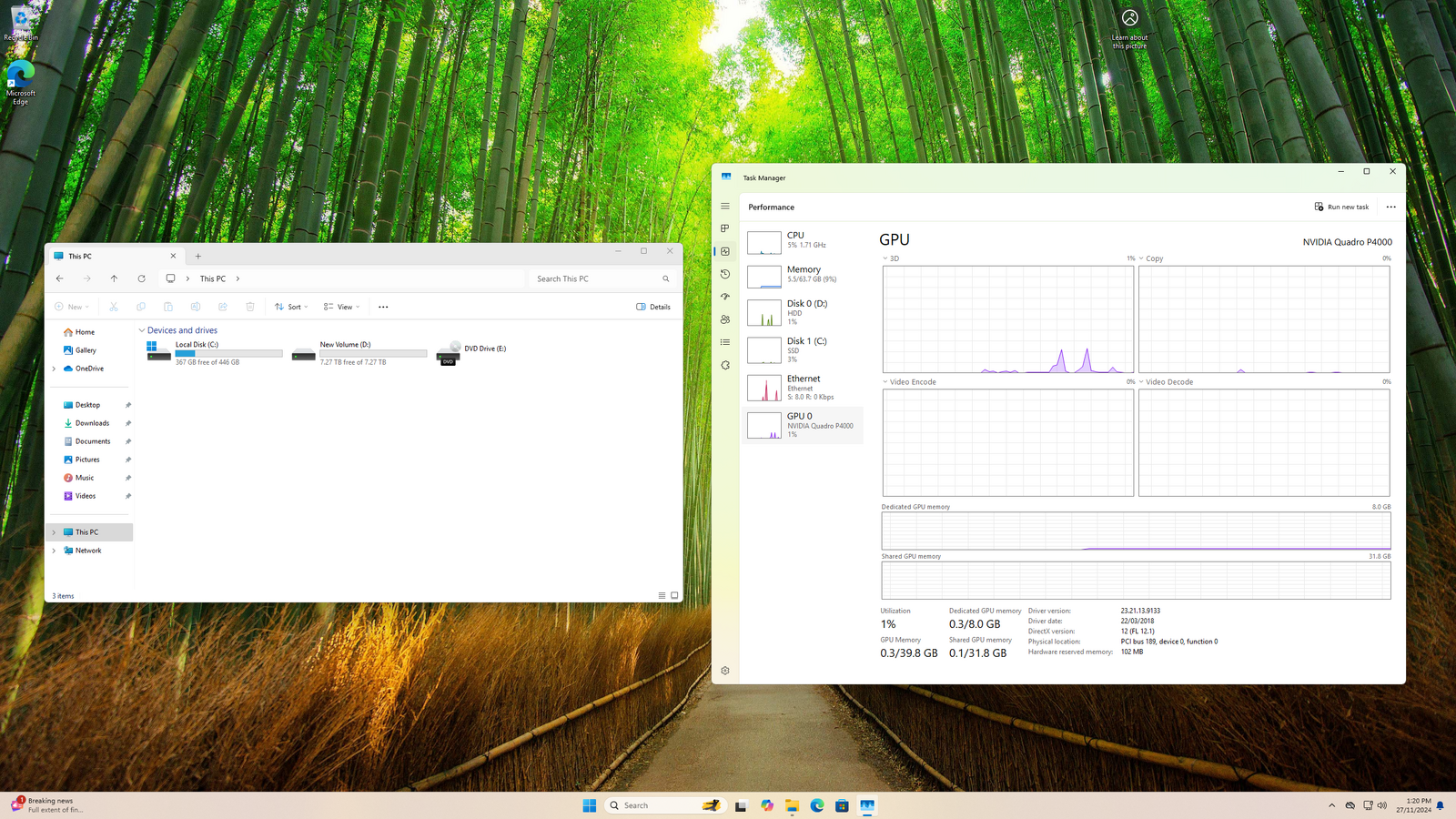This screenshot has width=1456, height=819.
Task: Toggle the Details pane in File Explorer
Action: 653,307
